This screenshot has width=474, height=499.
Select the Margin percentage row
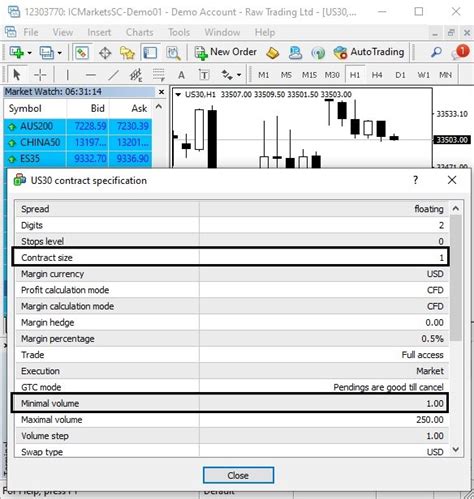(232, 339)
